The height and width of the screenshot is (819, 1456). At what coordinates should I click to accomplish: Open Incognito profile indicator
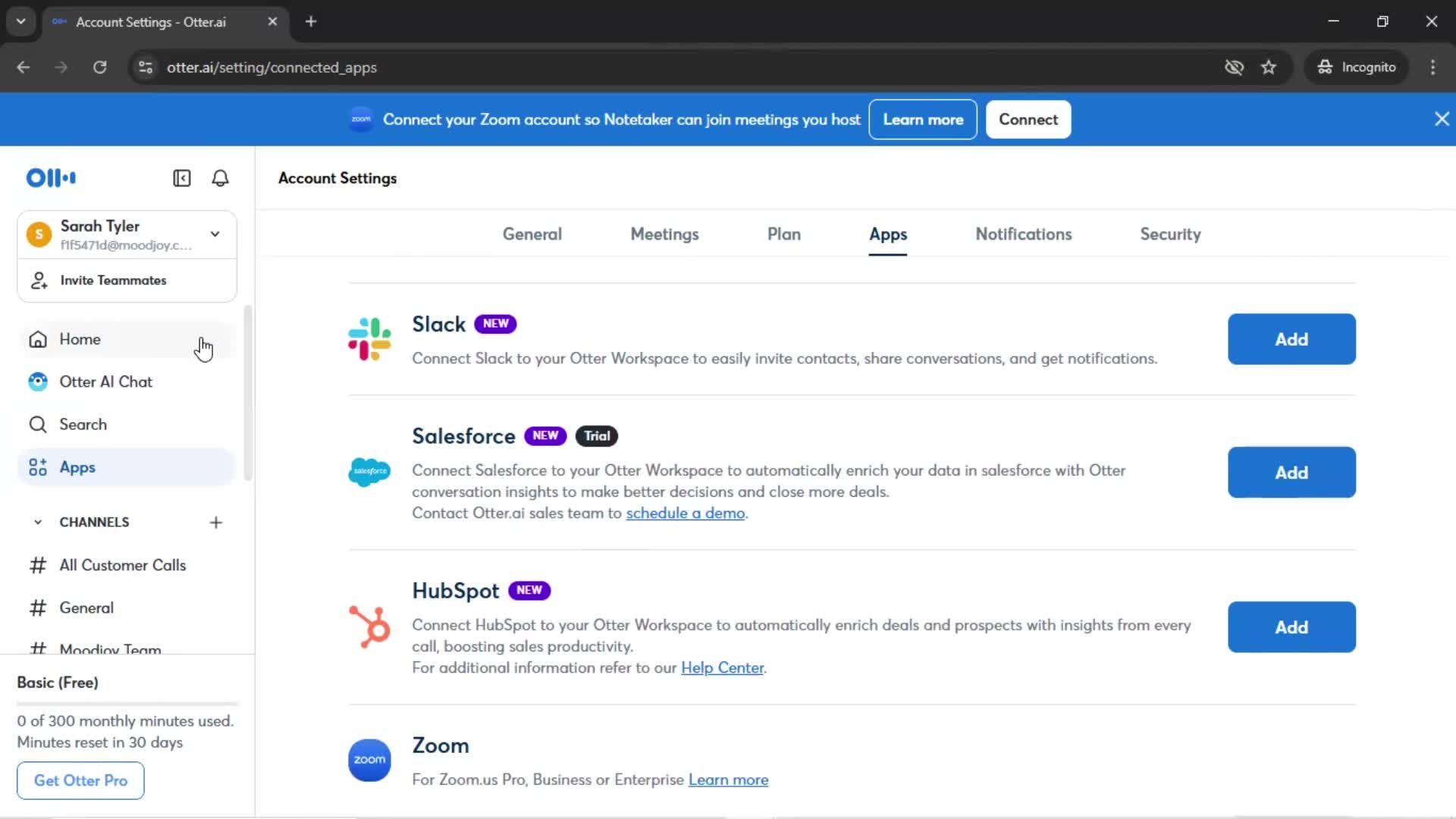[1357, 67]
